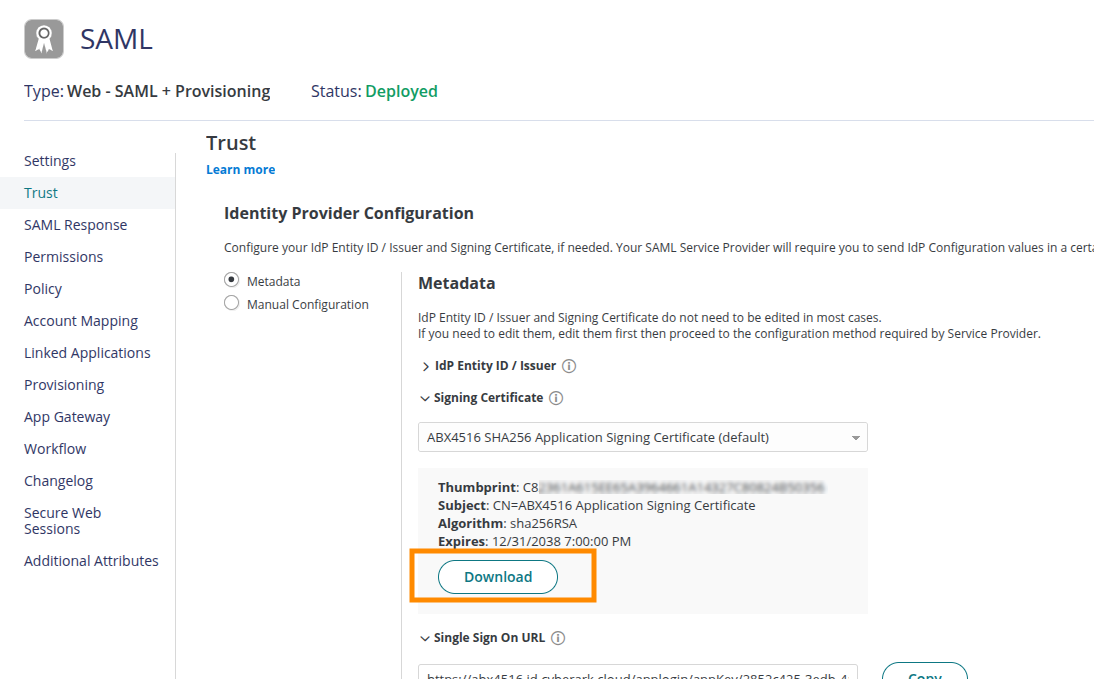
Task: Click the Learn more link
Action: pyautogui.click(x=240, y=170)
